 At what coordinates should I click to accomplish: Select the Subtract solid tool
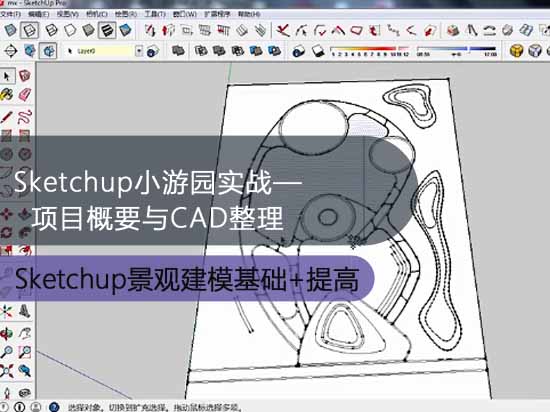[237, 51]
